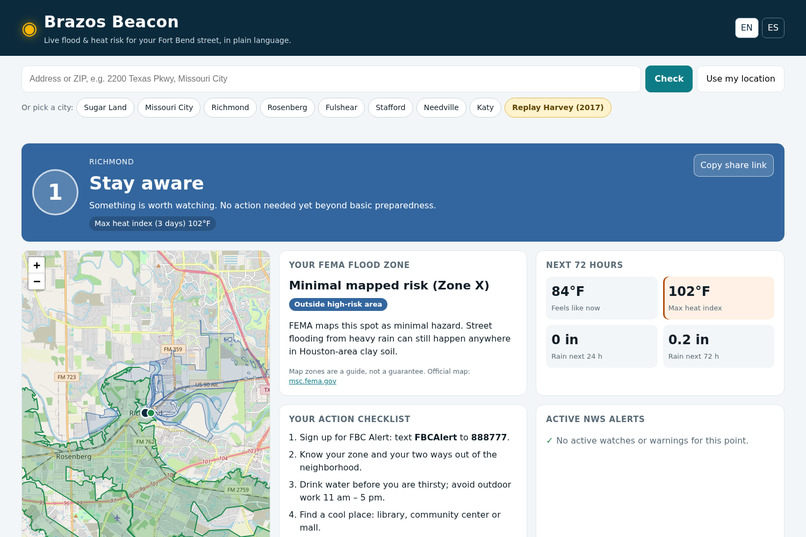Click the 84°F Feels like now tile
This screenshot has height=537, width=806.
pyautogui.click(x=601, y=298)
